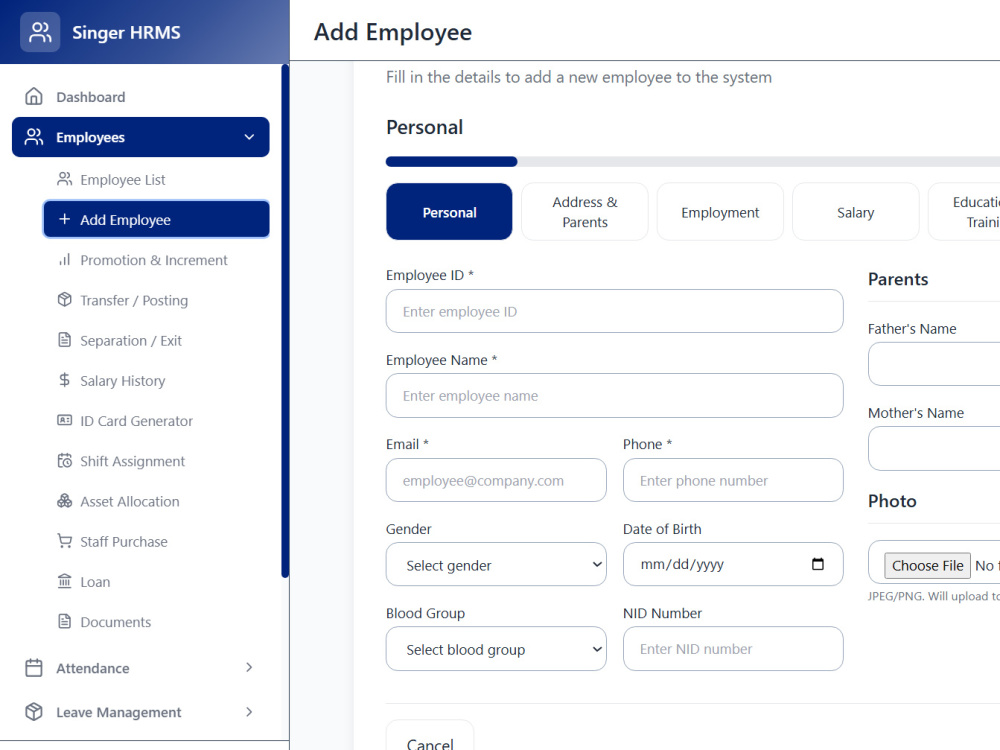
Task: Focus the Mother's Name input field
Action: [x=934, y=448]
